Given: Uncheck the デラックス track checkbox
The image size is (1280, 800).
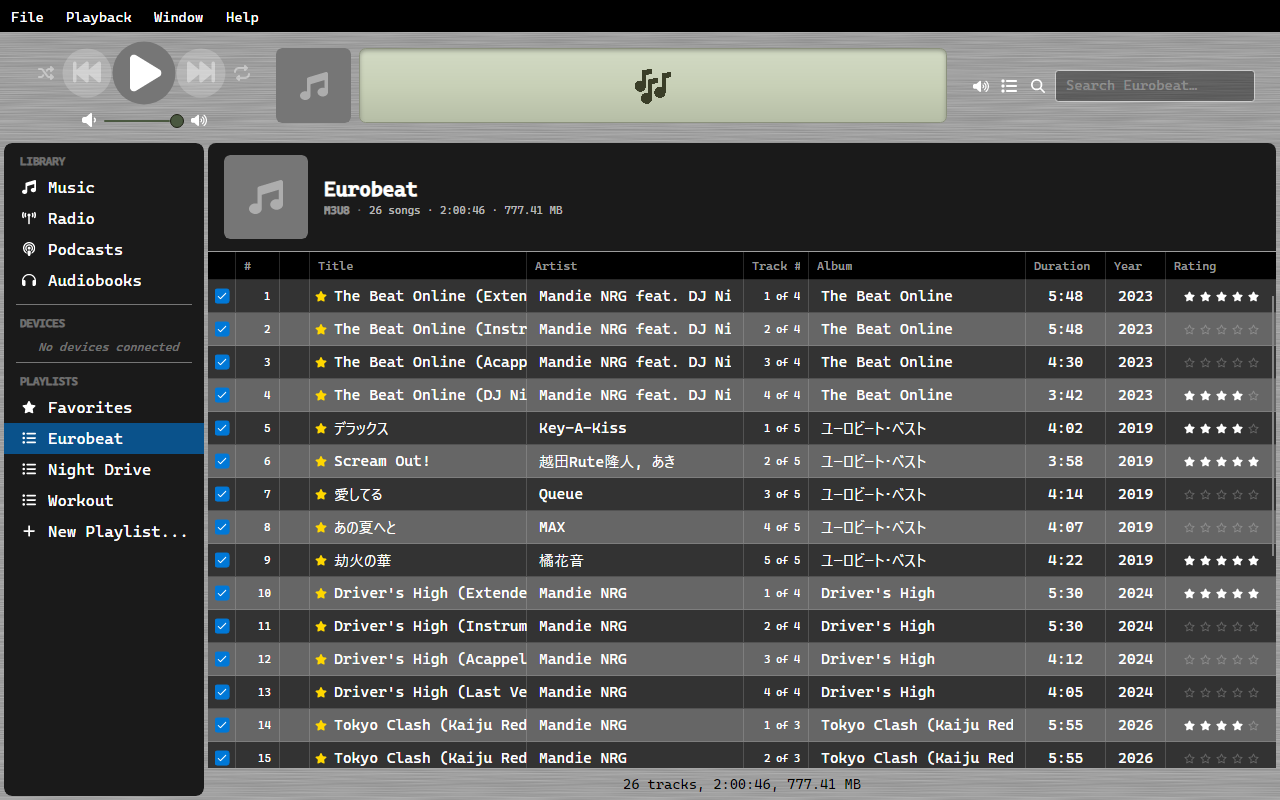Looking at the screenshot, I should [x=222, y=428].
